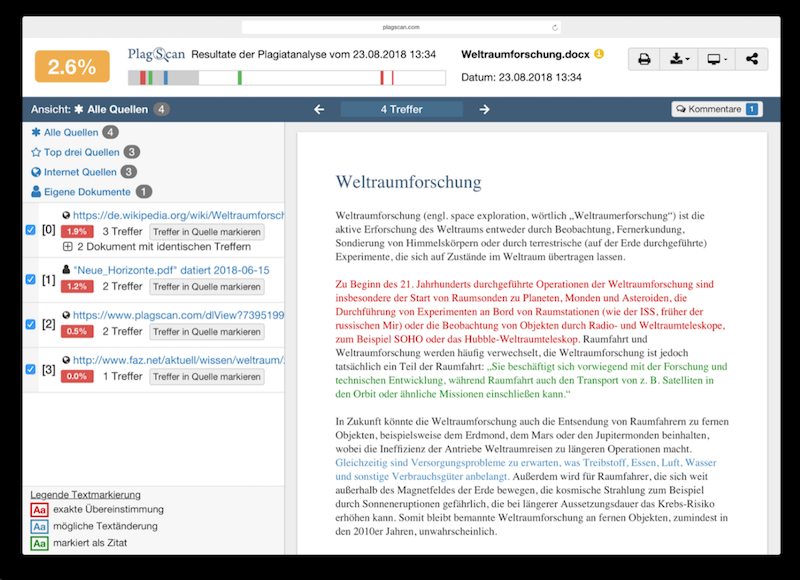
Task: Click the Datum: 23.08.2018 13:34 text
Action: 521,78
